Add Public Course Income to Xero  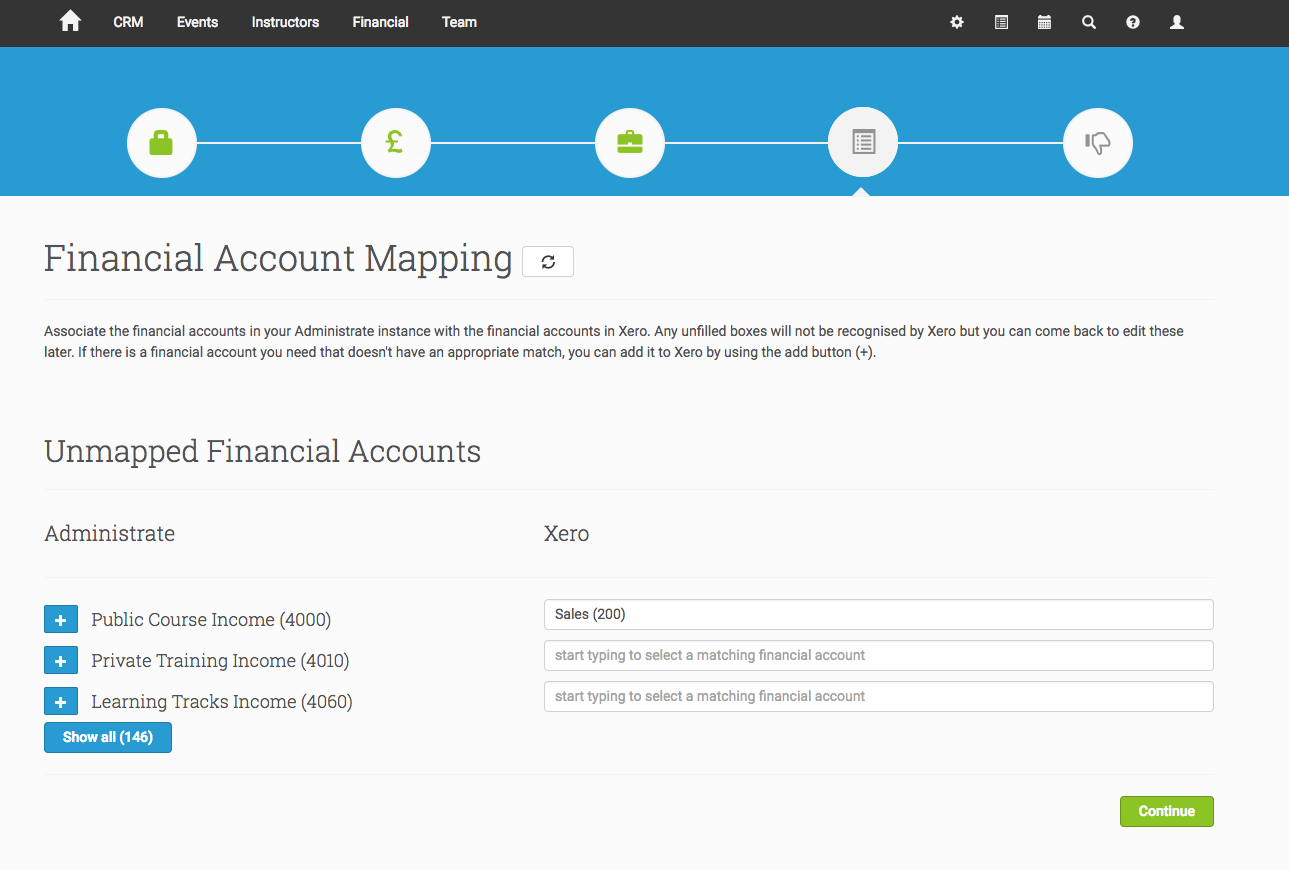[x=60, y=620]
